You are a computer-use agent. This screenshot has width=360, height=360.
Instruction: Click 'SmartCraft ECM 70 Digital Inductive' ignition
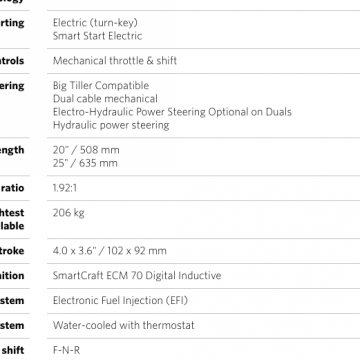click(x=137, y=276)
